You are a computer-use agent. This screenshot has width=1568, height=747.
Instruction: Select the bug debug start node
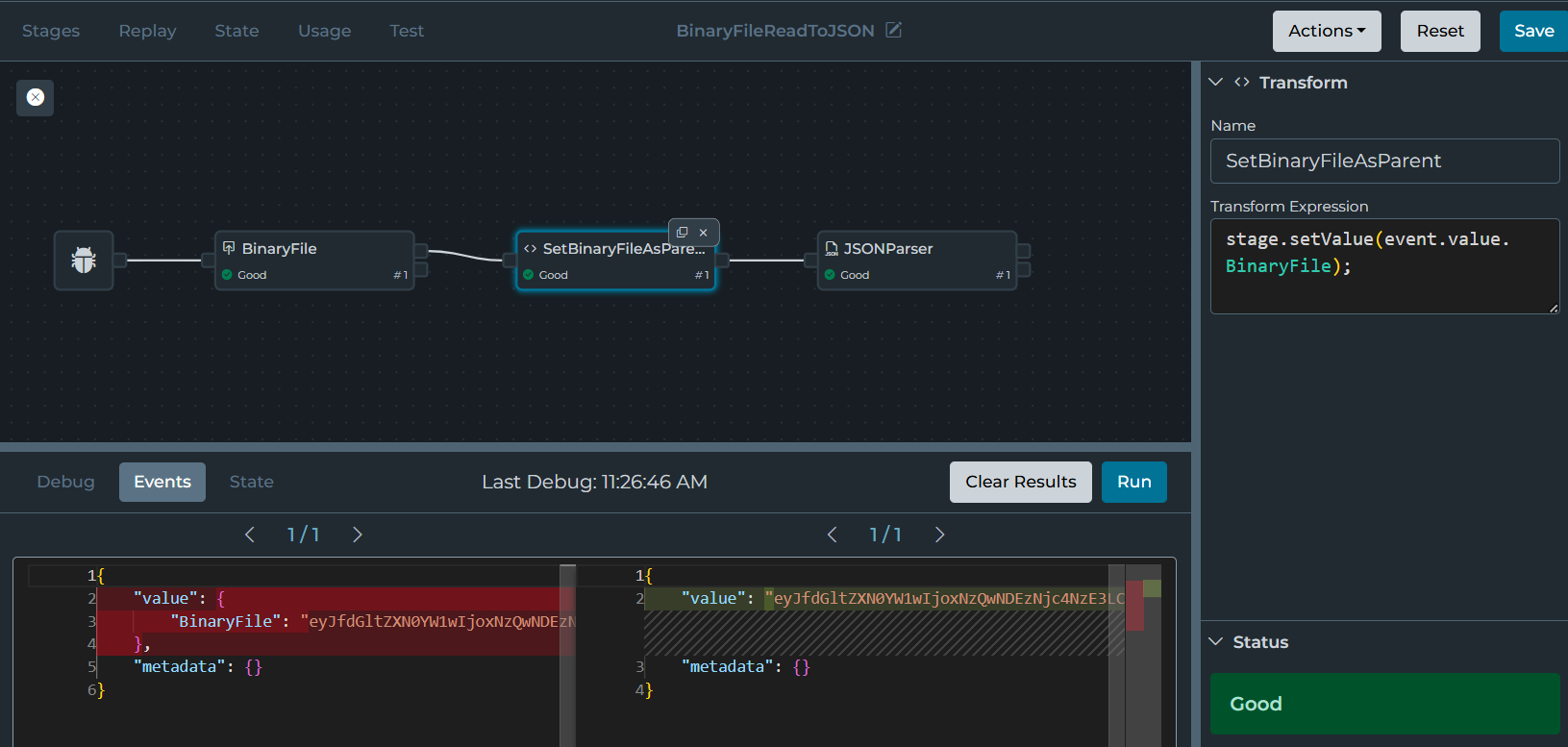coord(84,260)
